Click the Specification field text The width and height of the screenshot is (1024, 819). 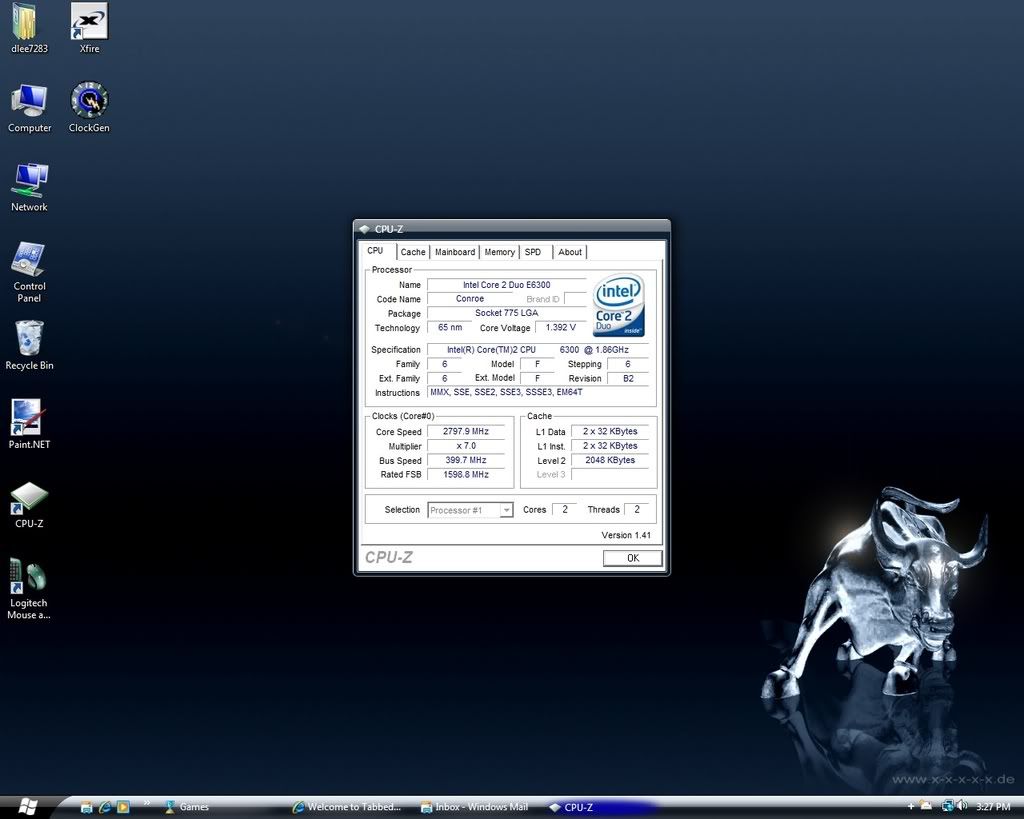click(x=538, y=349)
